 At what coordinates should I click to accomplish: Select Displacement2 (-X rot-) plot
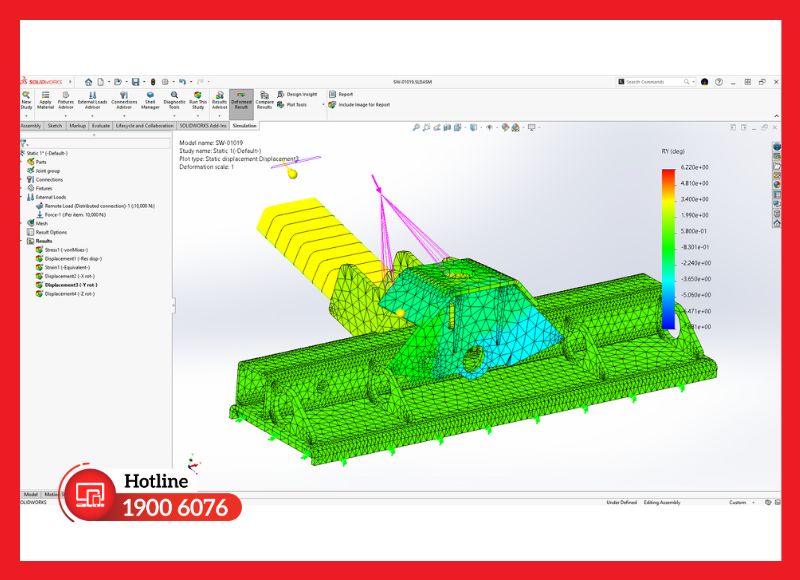tap(65, 276)
